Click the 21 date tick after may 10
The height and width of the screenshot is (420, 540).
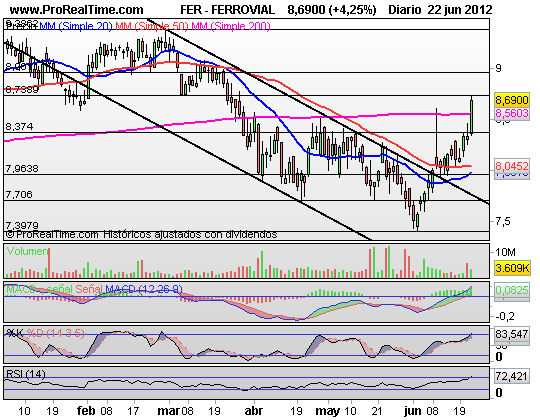378,411
